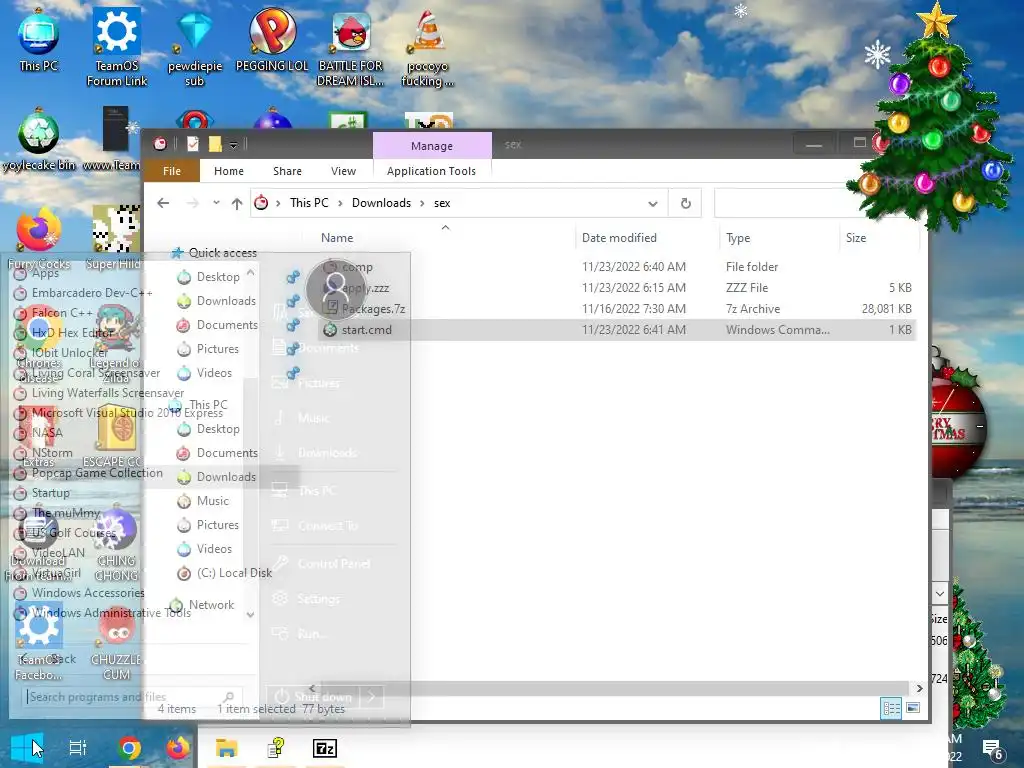Open the View ribbon tab
This screenshot has width=1024, height=768.
click(344, 171)
